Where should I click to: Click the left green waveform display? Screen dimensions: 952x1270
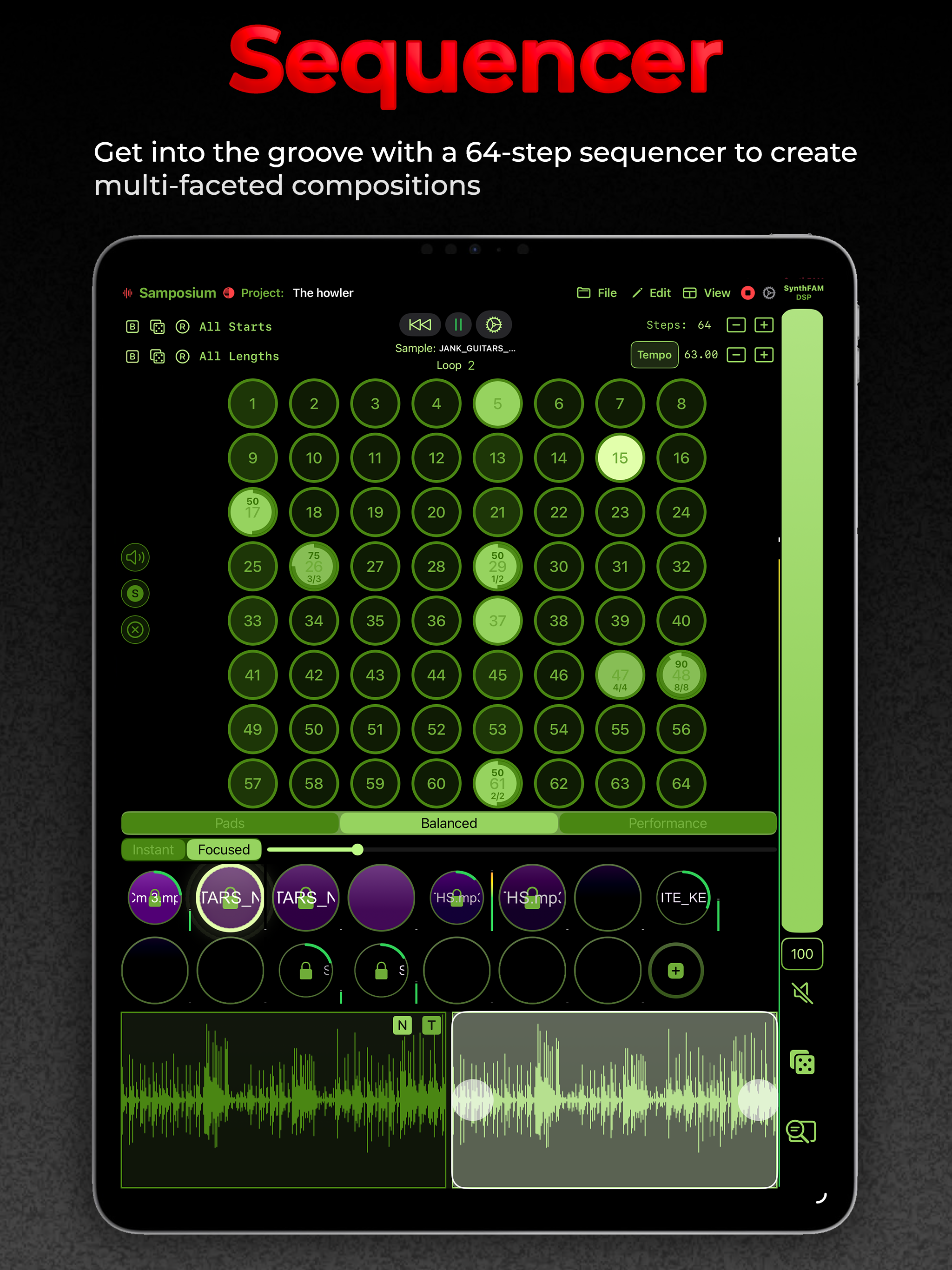coord(284,1099)
